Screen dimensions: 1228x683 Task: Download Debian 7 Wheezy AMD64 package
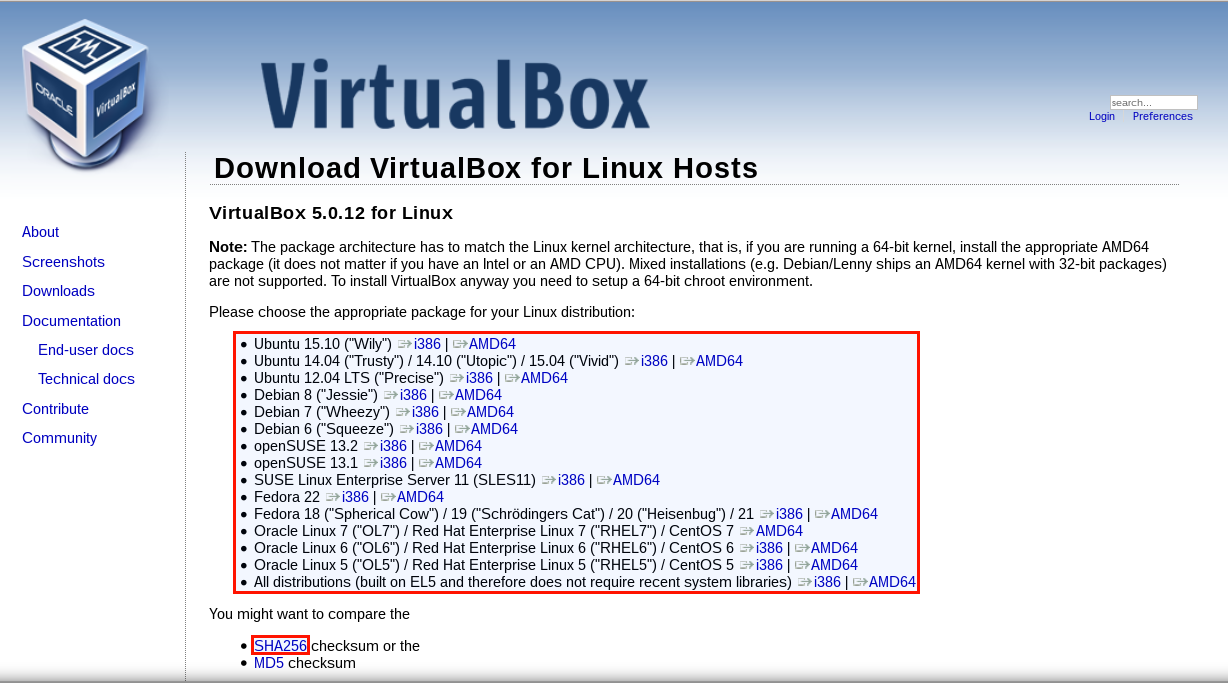[x=490, y=412]
